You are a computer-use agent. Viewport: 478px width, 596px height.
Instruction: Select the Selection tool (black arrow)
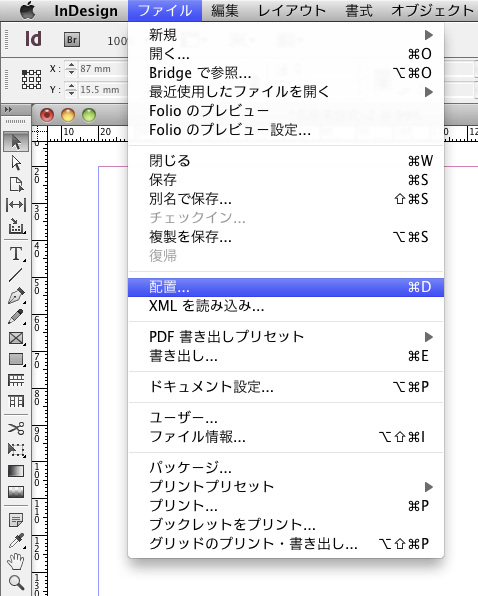[x=16, y=142]
